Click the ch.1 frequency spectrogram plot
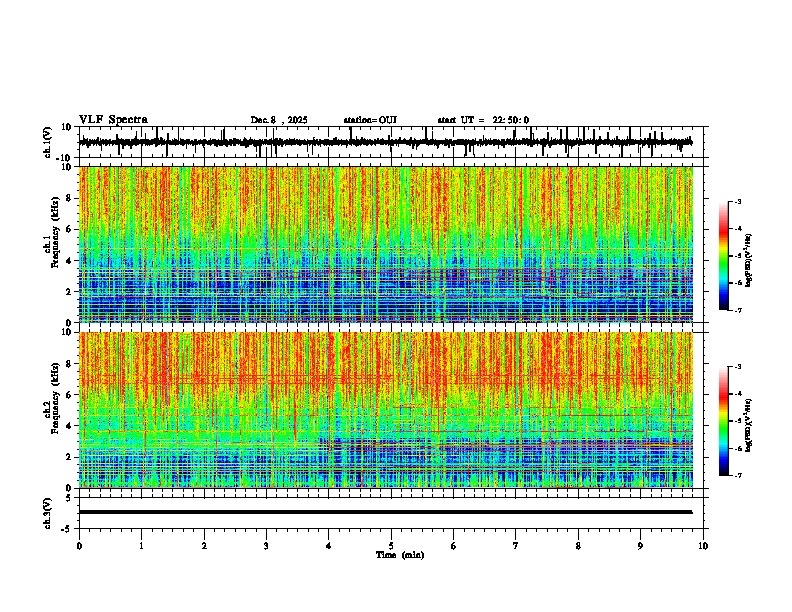The width and height of the screenshot is (792, 612). (x=386, y=244)
